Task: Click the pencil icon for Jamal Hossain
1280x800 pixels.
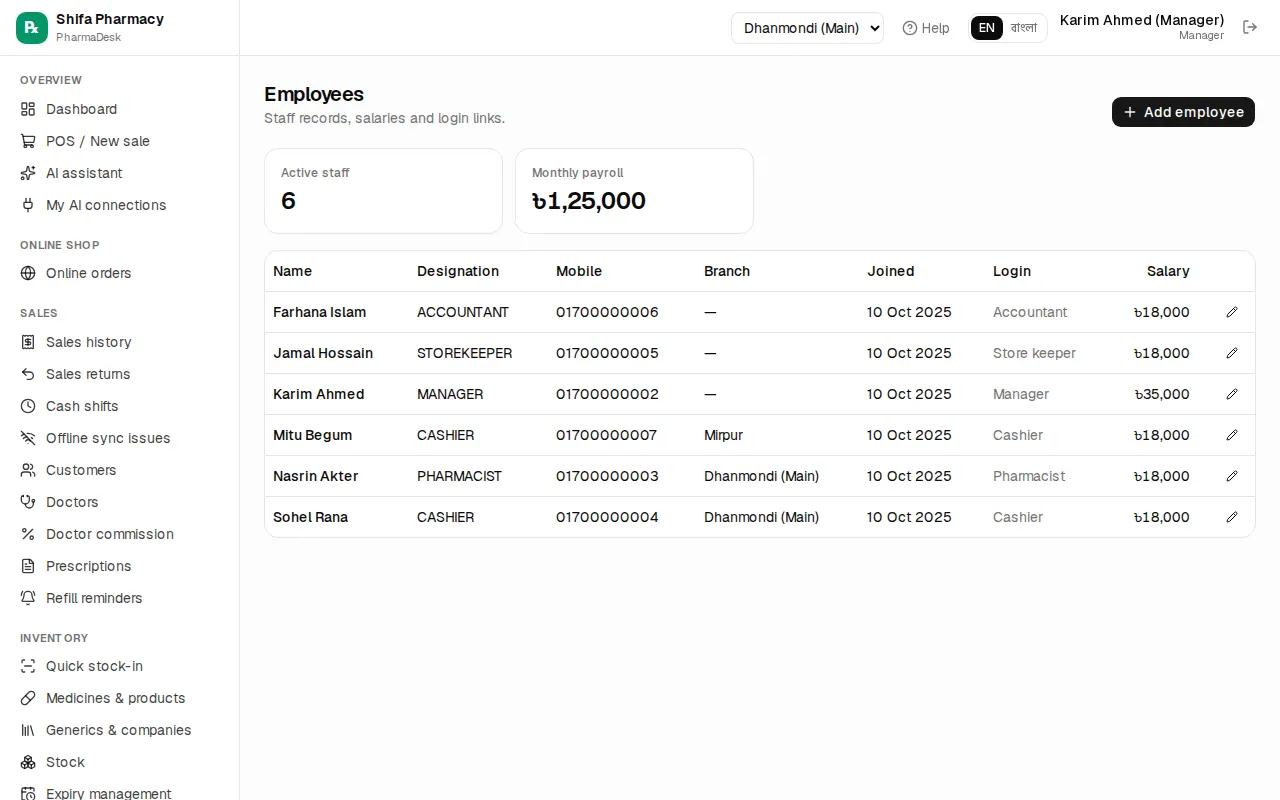Action: pyautogui.click(x=1232, y=353)
